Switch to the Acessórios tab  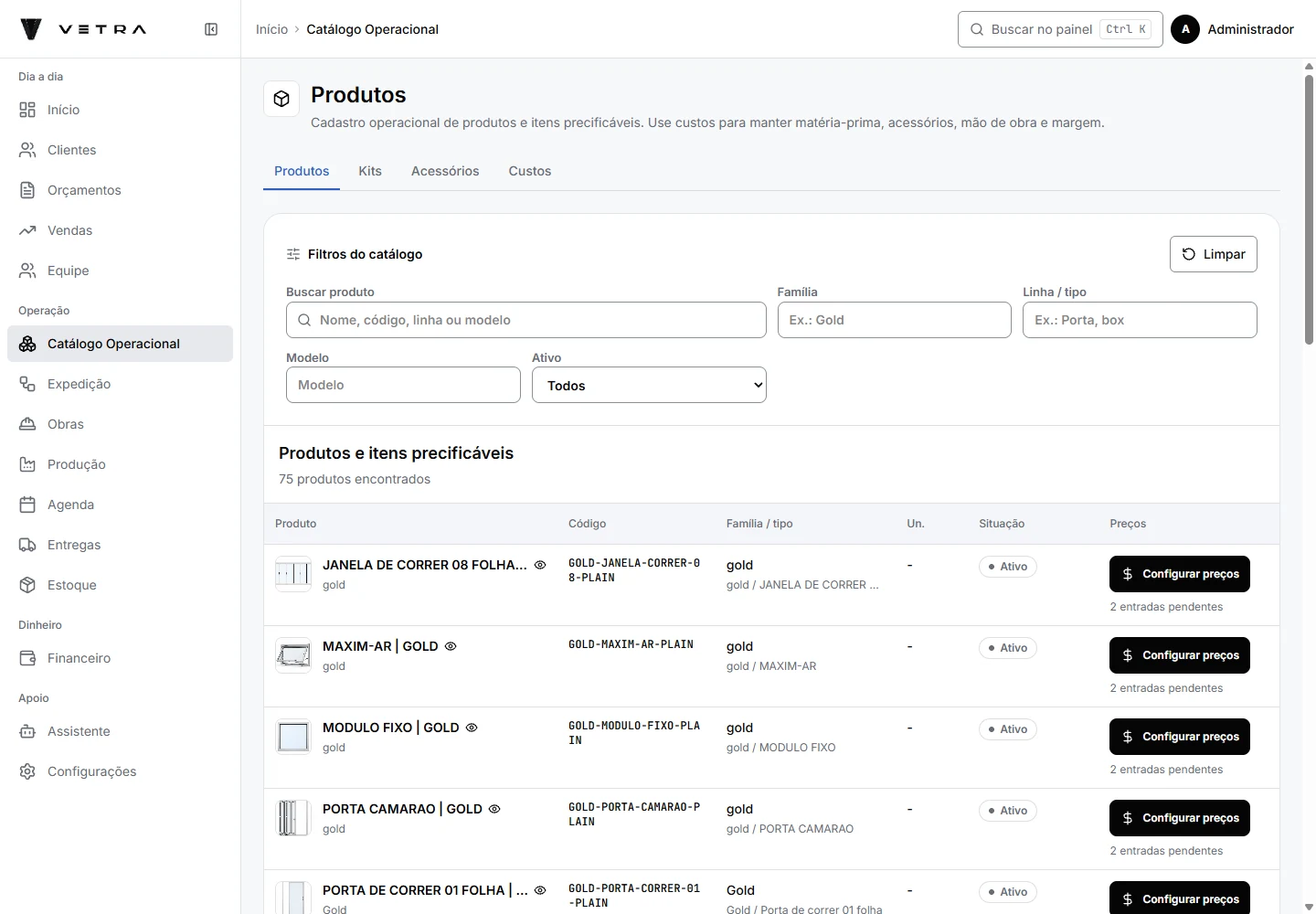[445, 171]
